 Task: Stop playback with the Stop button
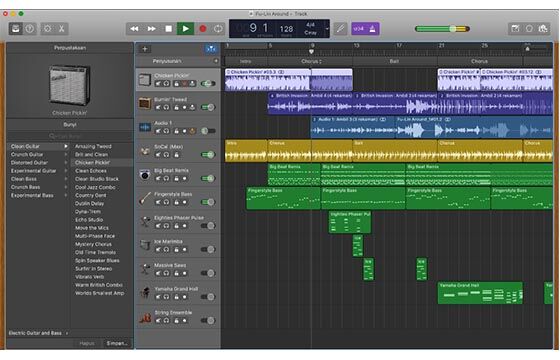168,29
